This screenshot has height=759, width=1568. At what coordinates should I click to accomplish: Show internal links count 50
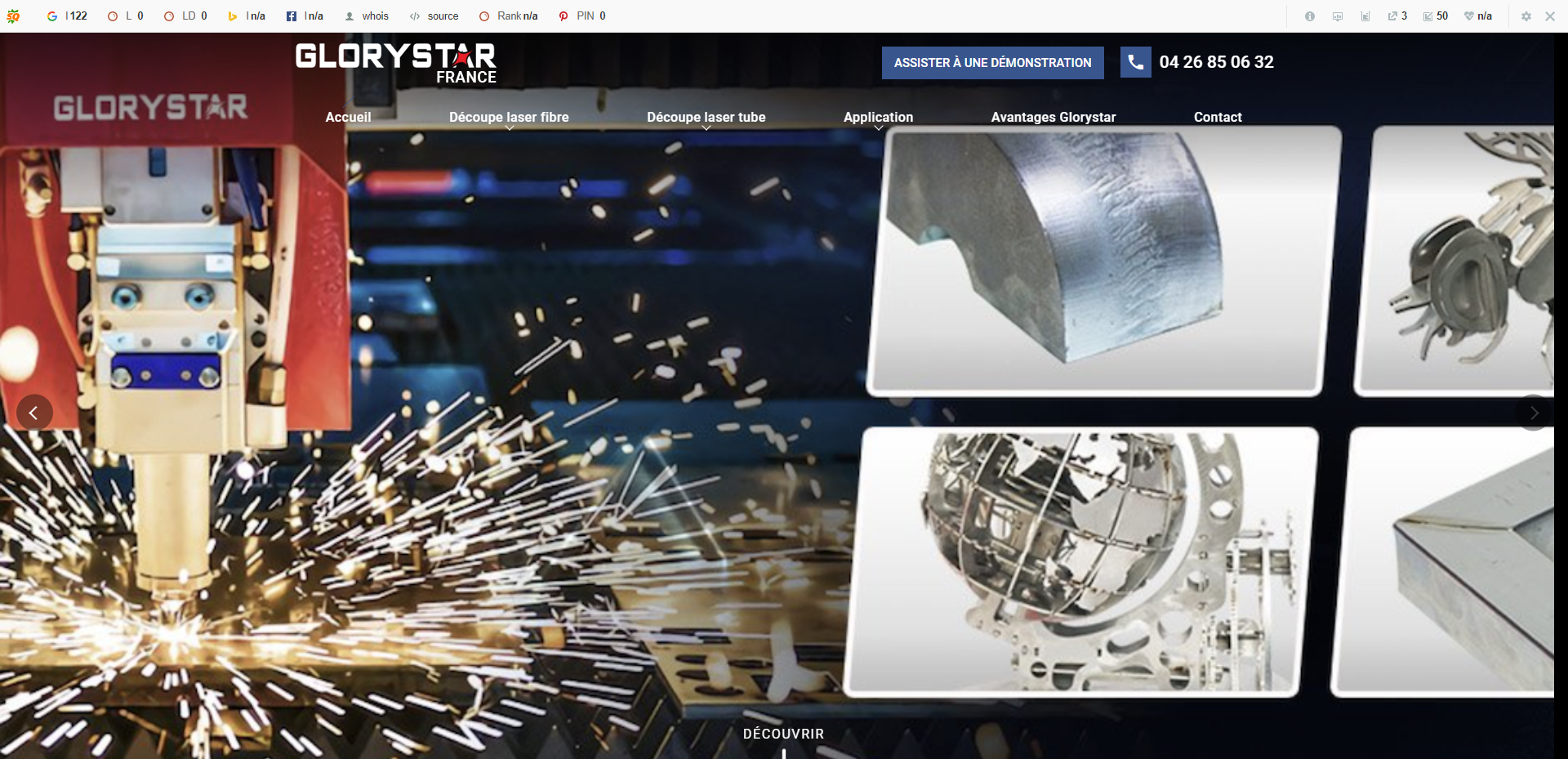pyautogui.click(x=1436, y=16)
